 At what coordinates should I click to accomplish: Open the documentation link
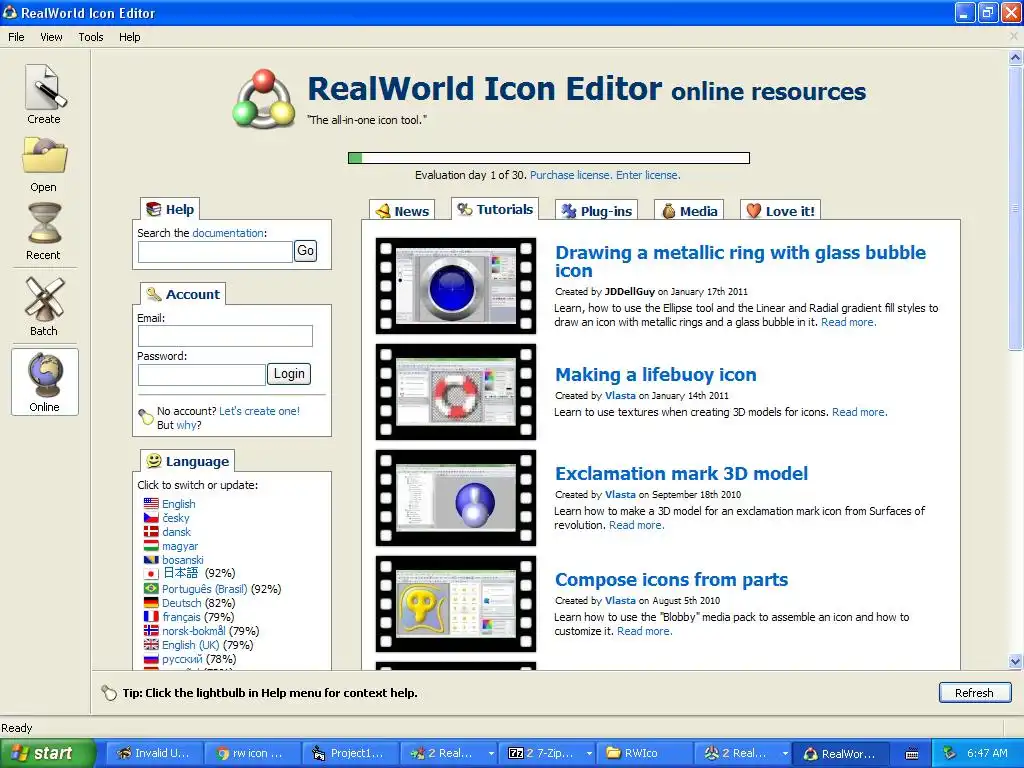[x=228, y=233]
